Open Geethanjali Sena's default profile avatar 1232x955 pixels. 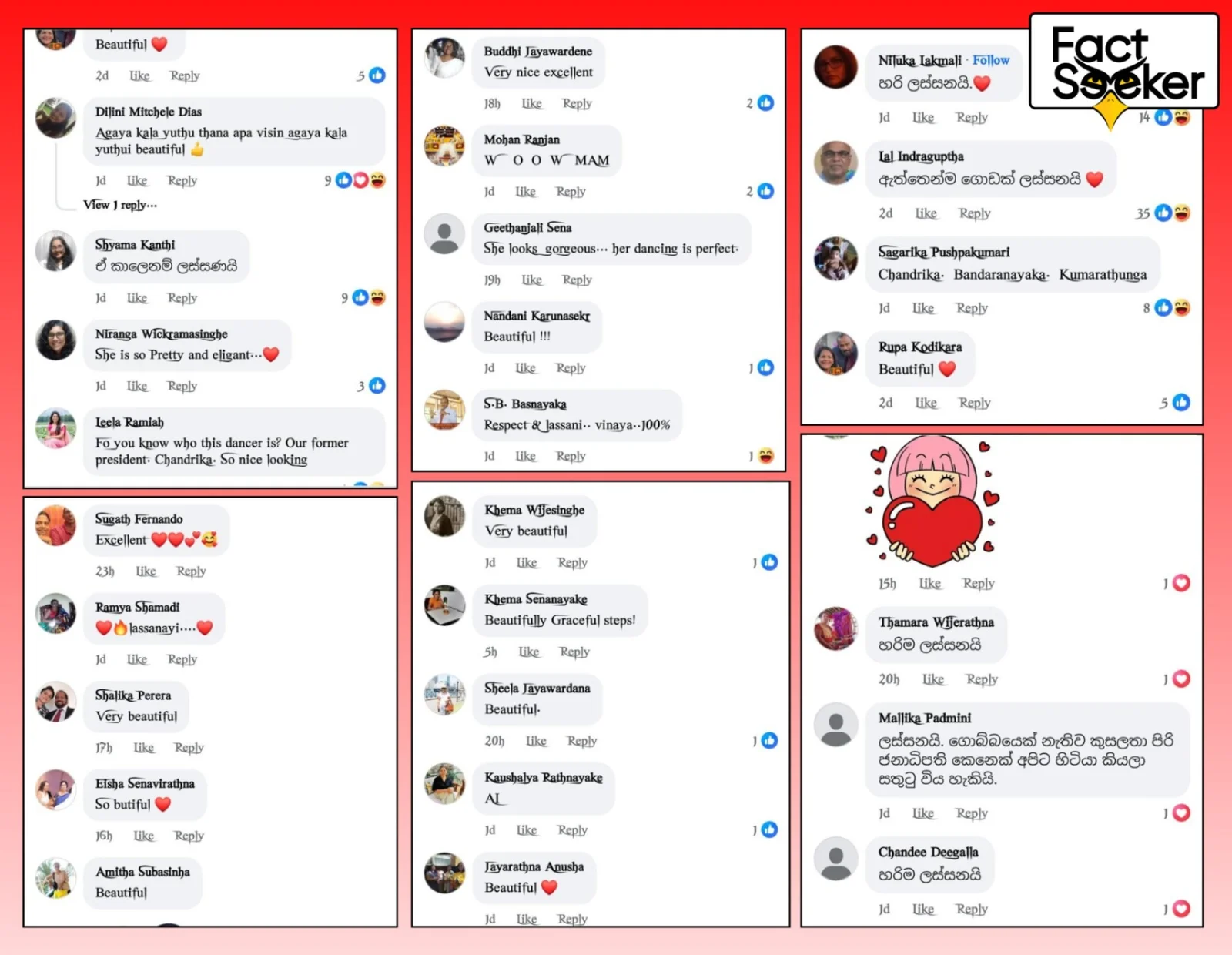pyautogui.click(x=445, y=234)
